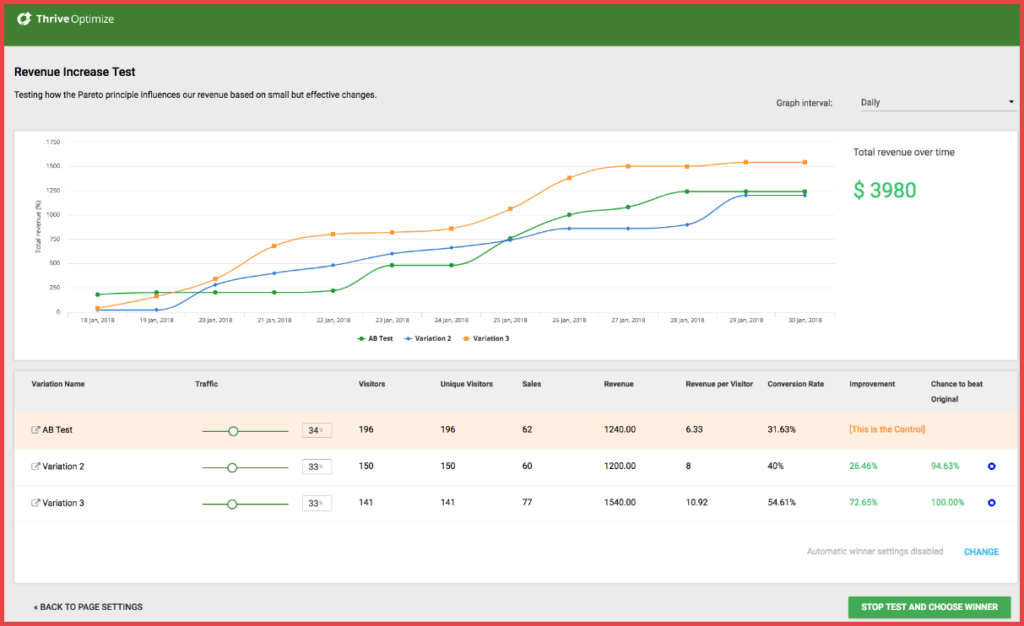Toggle AB Test series in chart legend
Screen dimensions: 1024x626
tap(377, 338)
